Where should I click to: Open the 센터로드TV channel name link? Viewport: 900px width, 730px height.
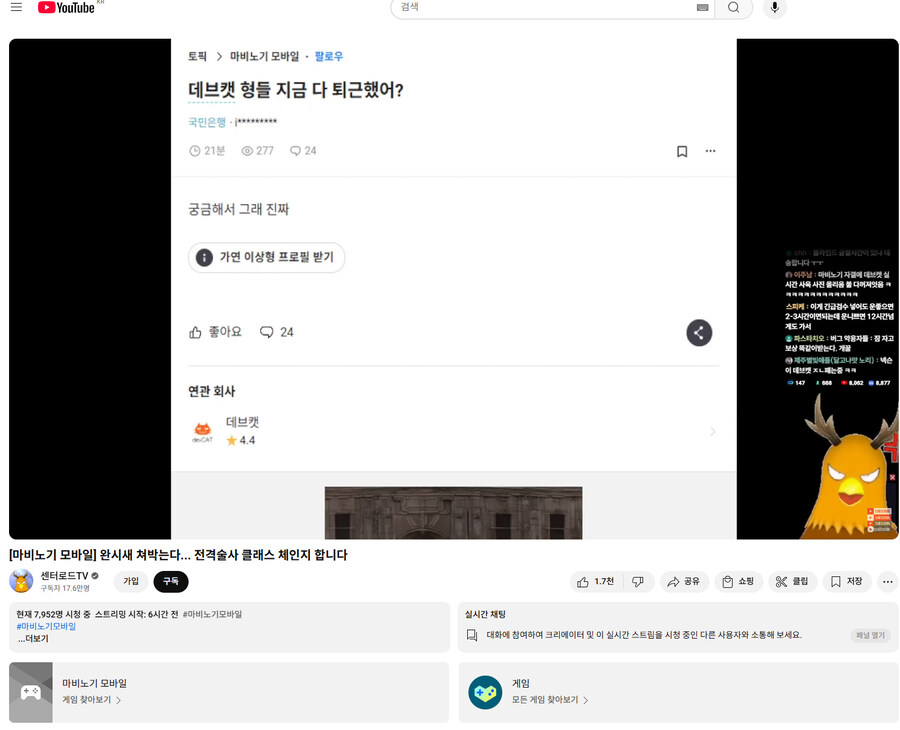point(64,576)
